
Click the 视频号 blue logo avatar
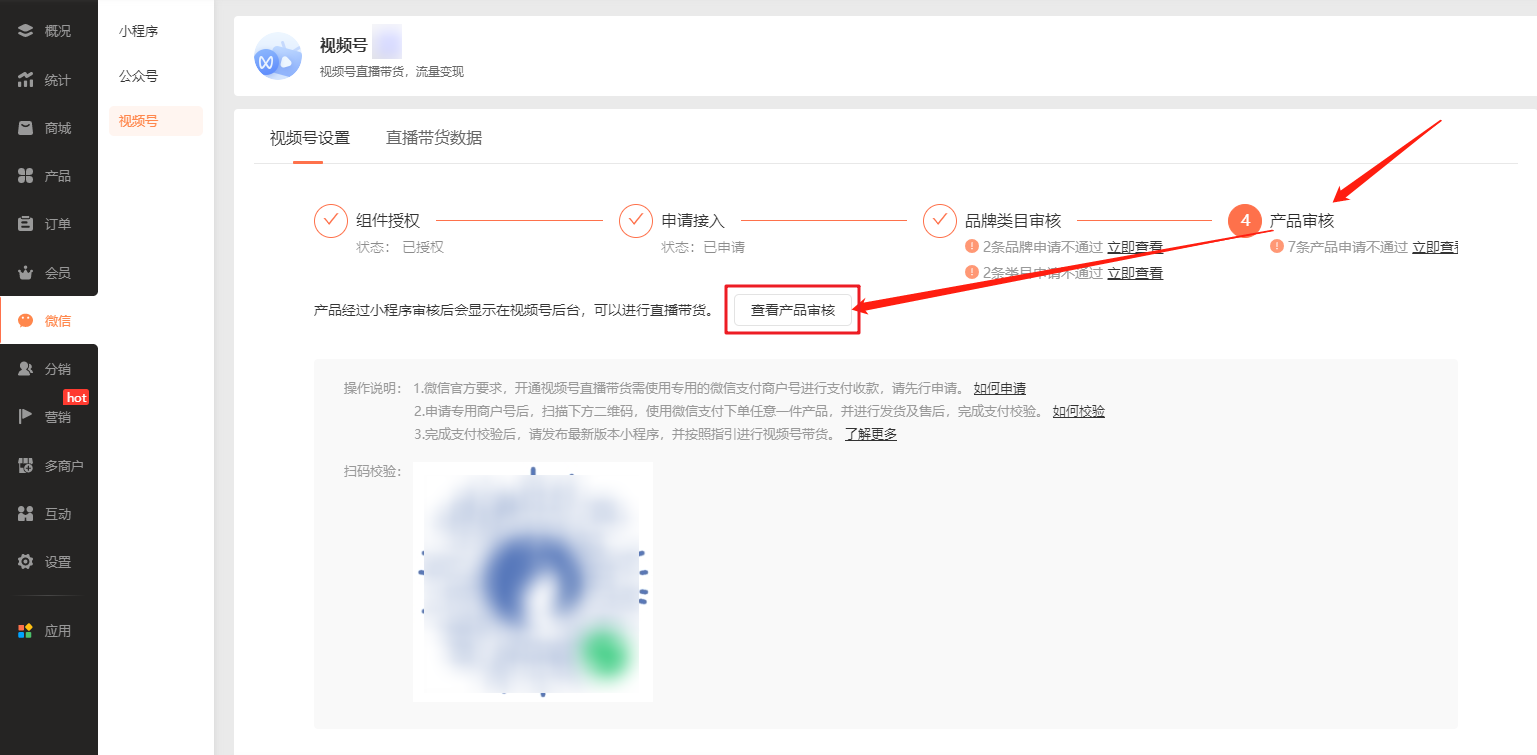(x=277, y=56)
